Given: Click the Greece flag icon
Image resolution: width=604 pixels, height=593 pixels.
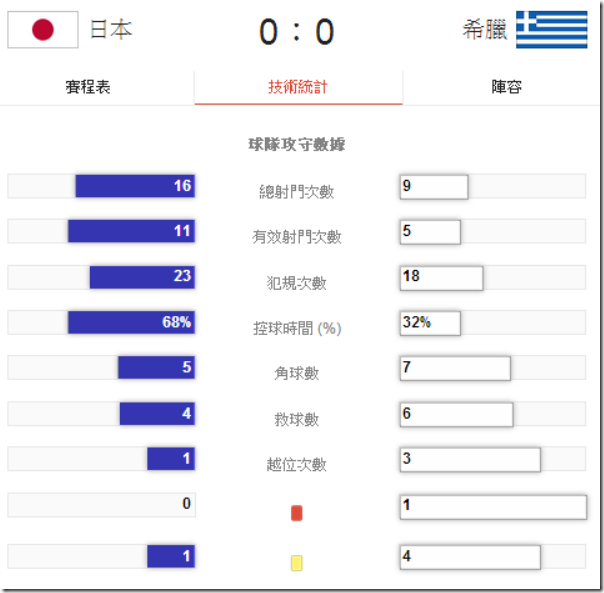Looking at the screenshot, I should click(552, 30).
